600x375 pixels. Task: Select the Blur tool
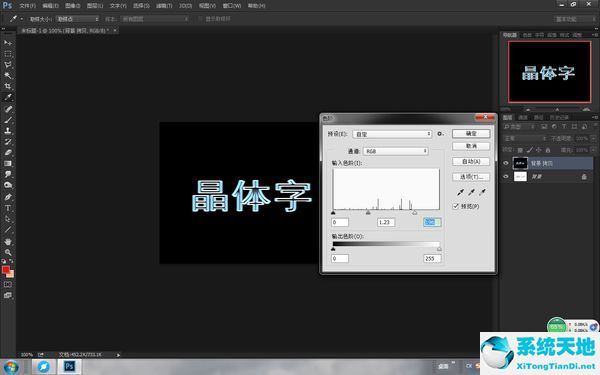coord(8,174)
